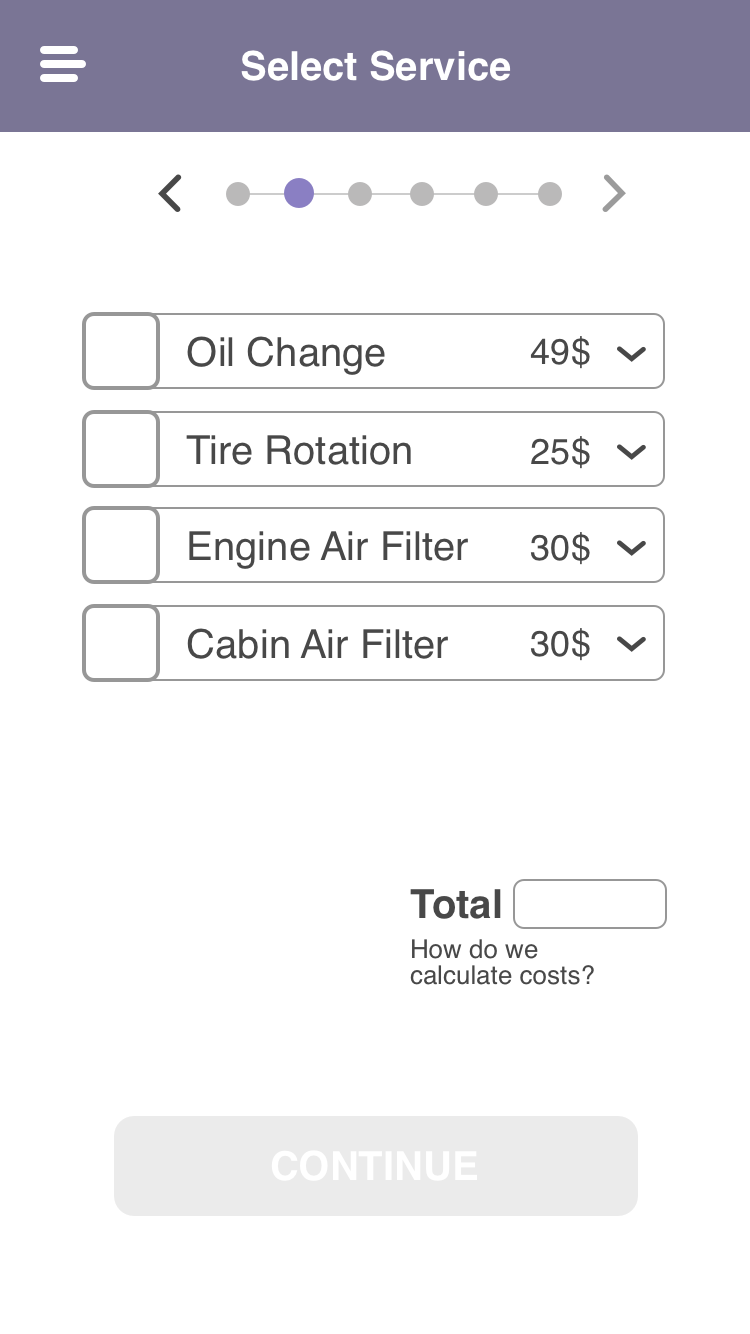
Task: Jump to the third step dot
Action: 360,193
